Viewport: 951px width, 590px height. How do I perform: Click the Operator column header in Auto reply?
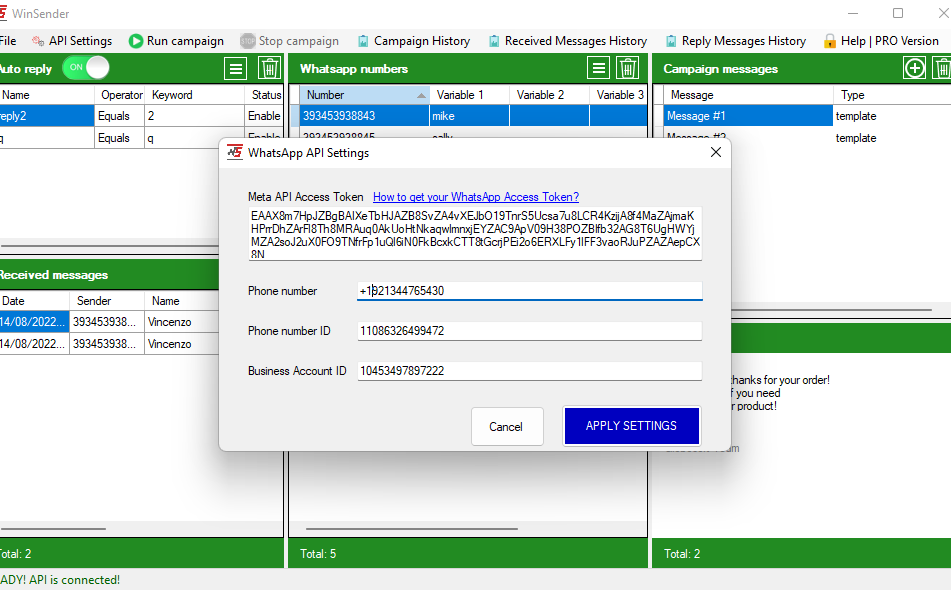click(119, 95)
